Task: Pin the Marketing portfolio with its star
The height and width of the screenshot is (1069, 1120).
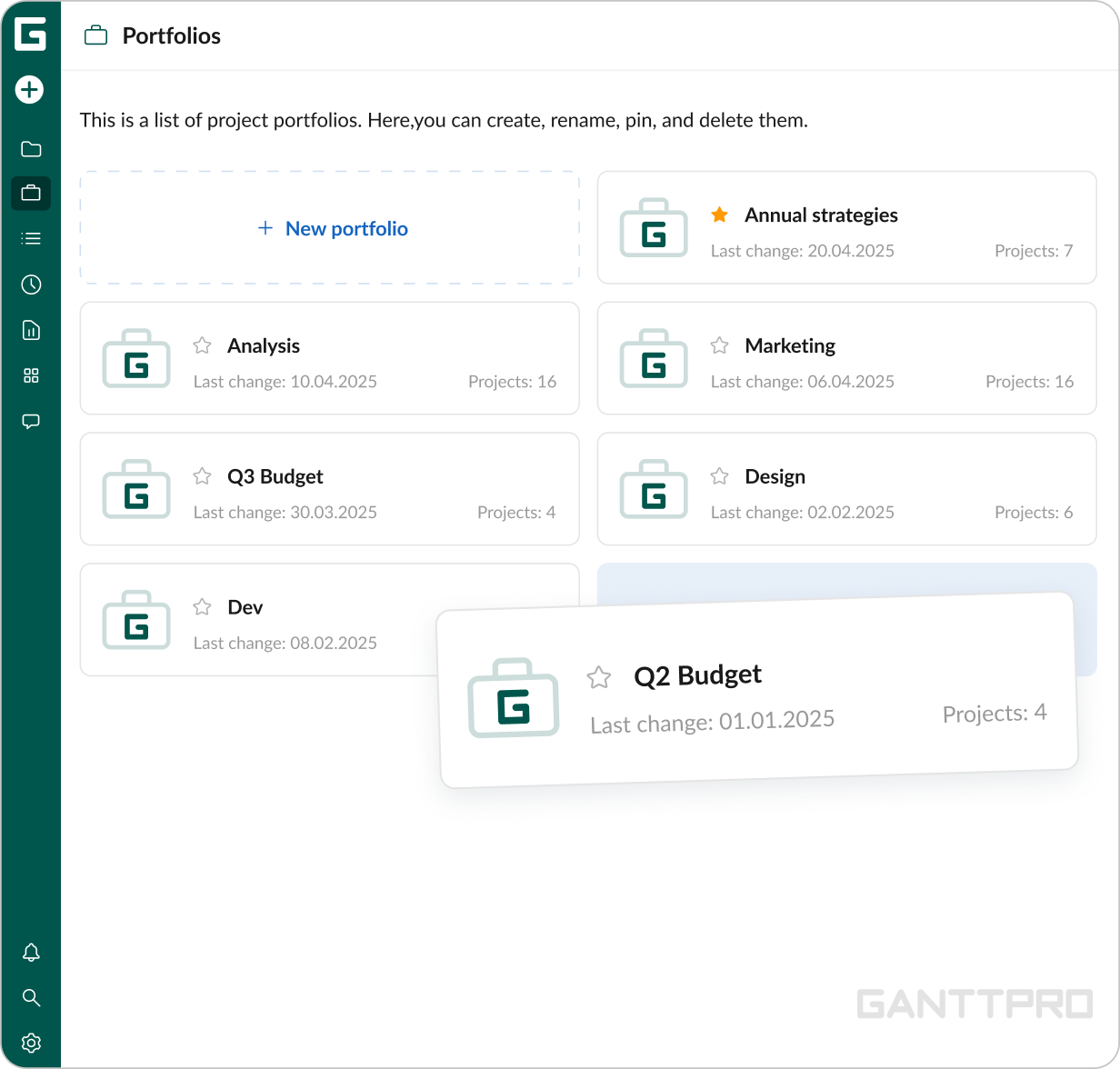Action: point(719,345)
